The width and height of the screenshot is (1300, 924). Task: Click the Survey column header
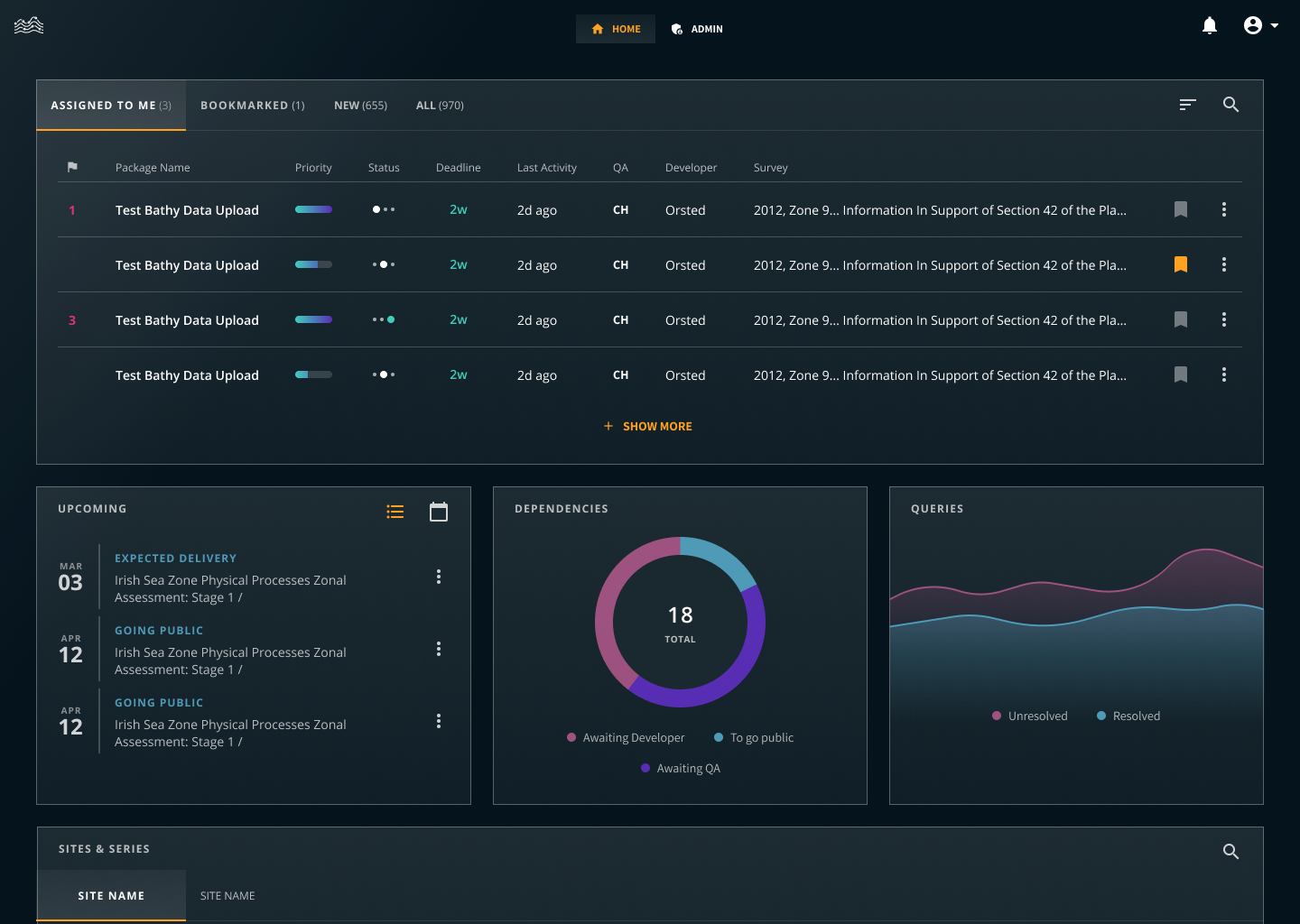tap(770, 168)
